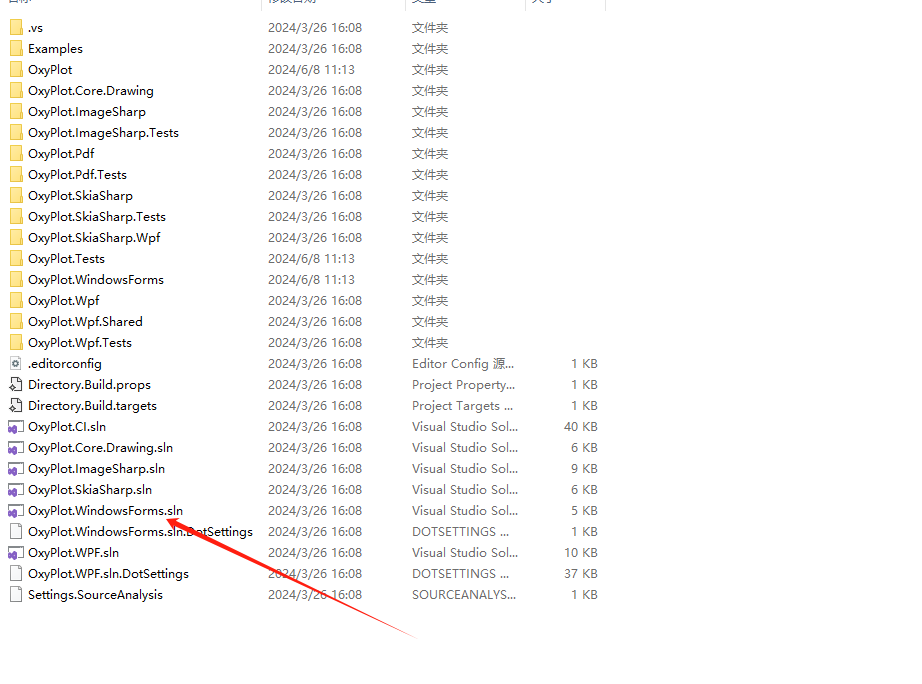Screen dimensions: 922x684
Task: Select the file name .editorconfig
Action: coord(65,364)
